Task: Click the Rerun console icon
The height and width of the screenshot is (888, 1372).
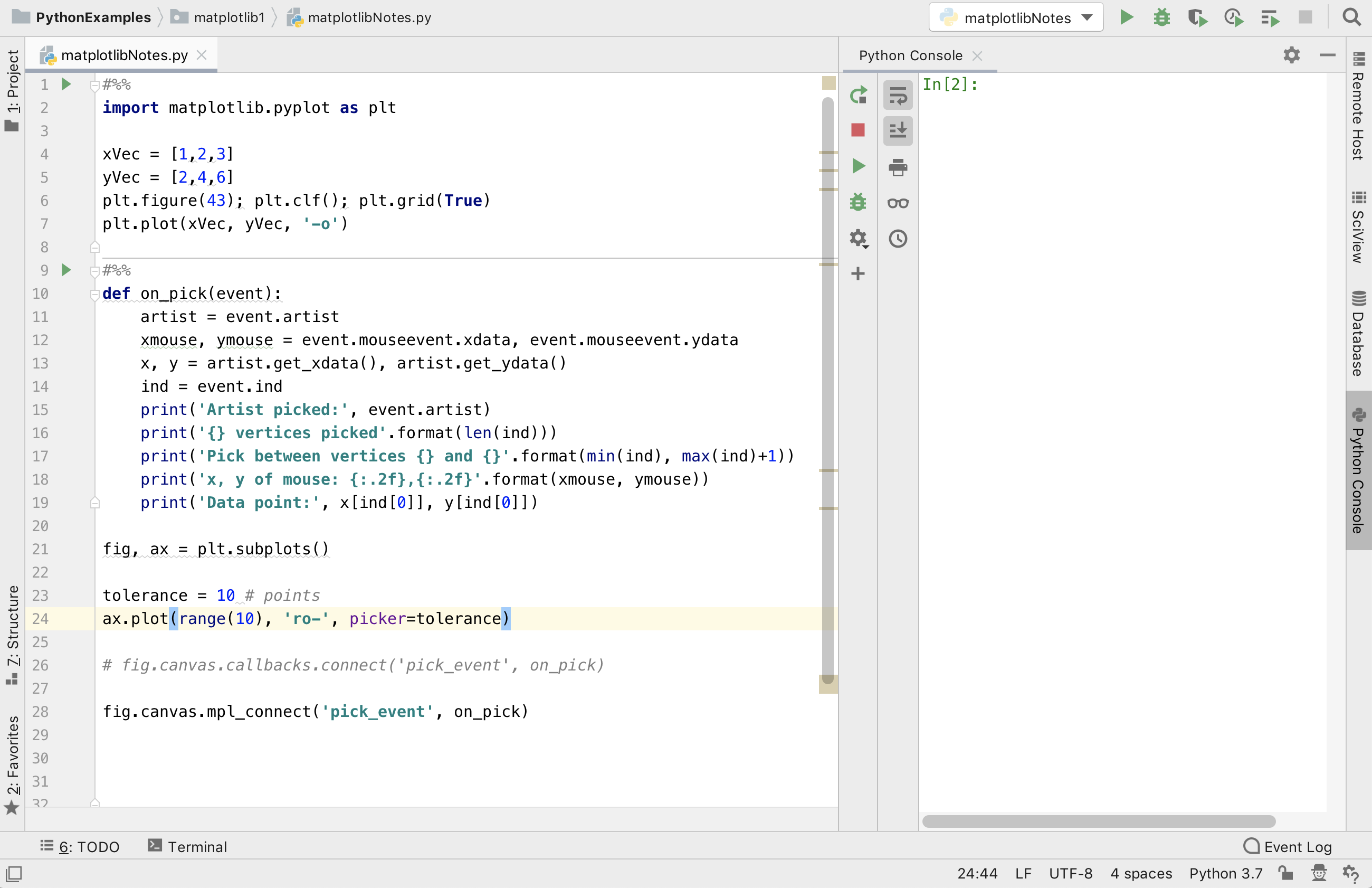Action: pyautogui.click(x=858, y=95)
